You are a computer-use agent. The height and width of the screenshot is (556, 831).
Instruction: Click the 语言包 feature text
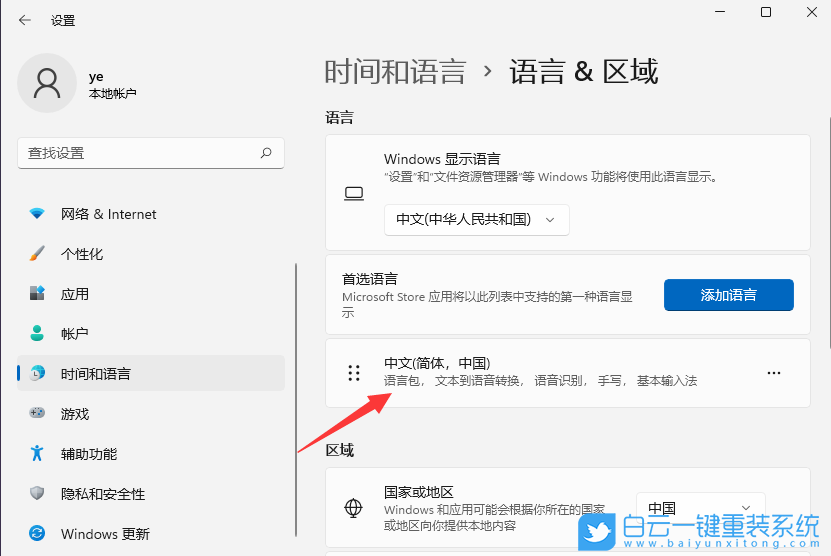[402, 381]
